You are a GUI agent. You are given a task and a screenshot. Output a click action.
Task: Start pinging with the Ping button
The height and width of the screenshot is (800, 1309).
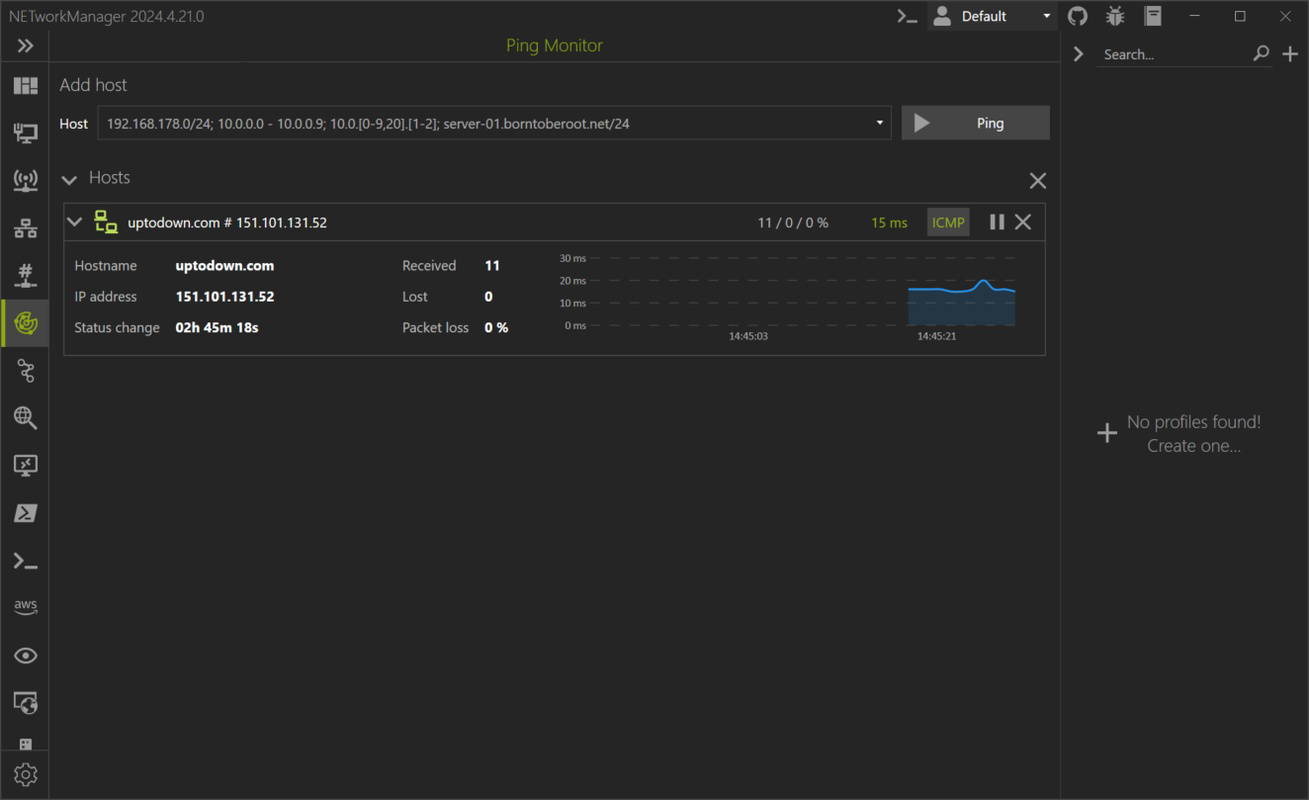975,123
